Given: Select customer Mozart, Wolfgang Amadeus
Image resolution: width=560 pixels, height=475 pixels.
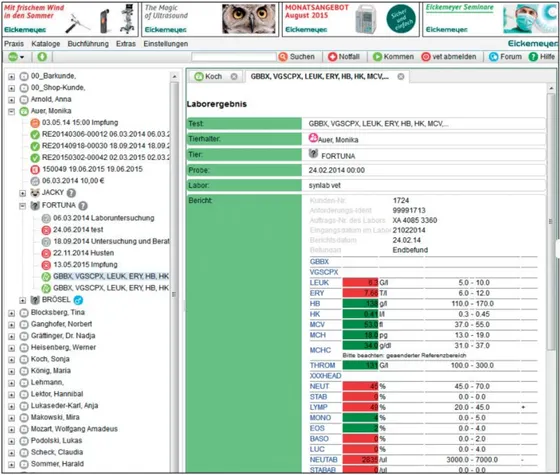Looking at the screenshot, I should 74,429.
